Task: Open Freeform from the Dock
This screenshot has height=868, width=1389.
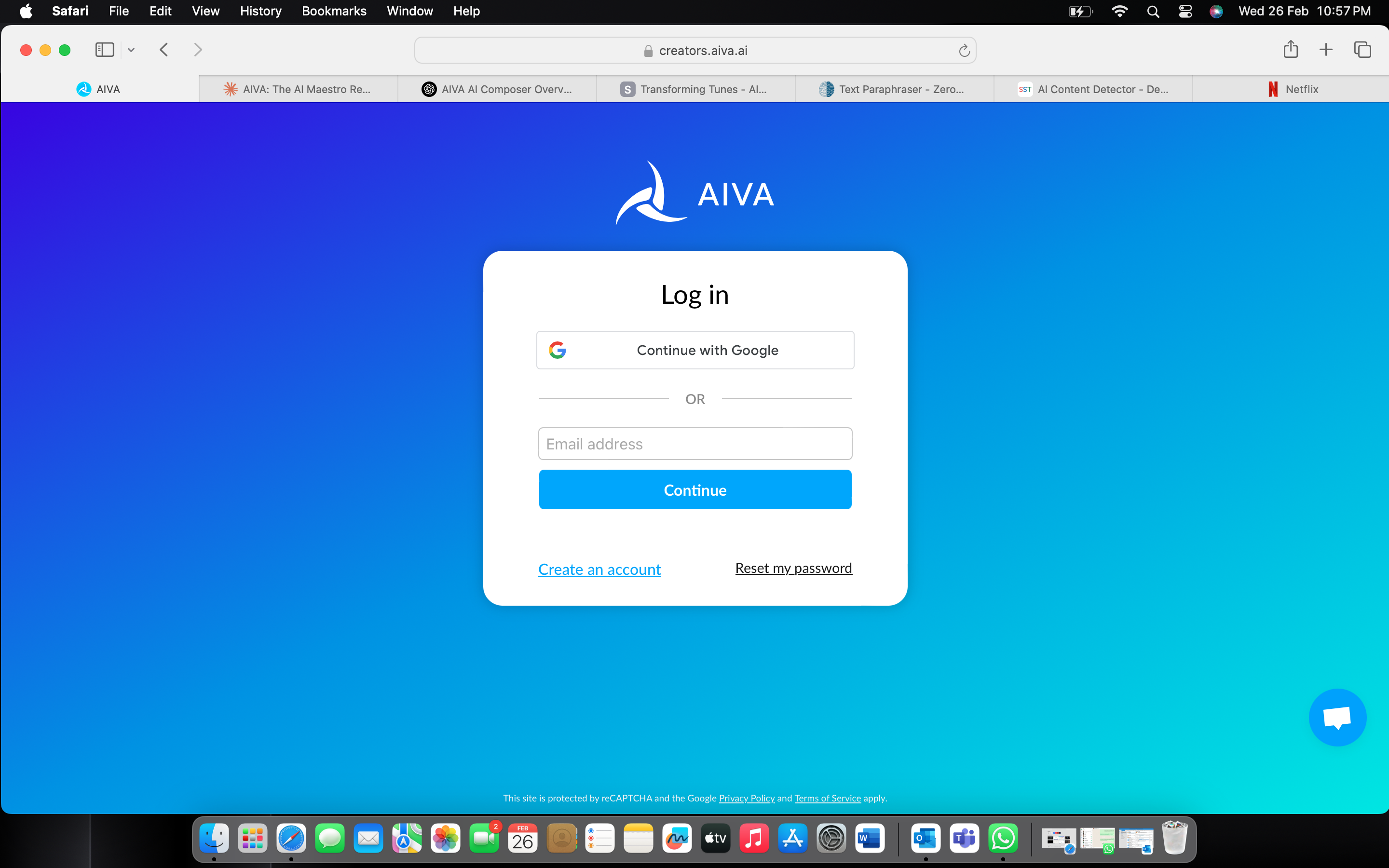Action: [x=677, y=839]
